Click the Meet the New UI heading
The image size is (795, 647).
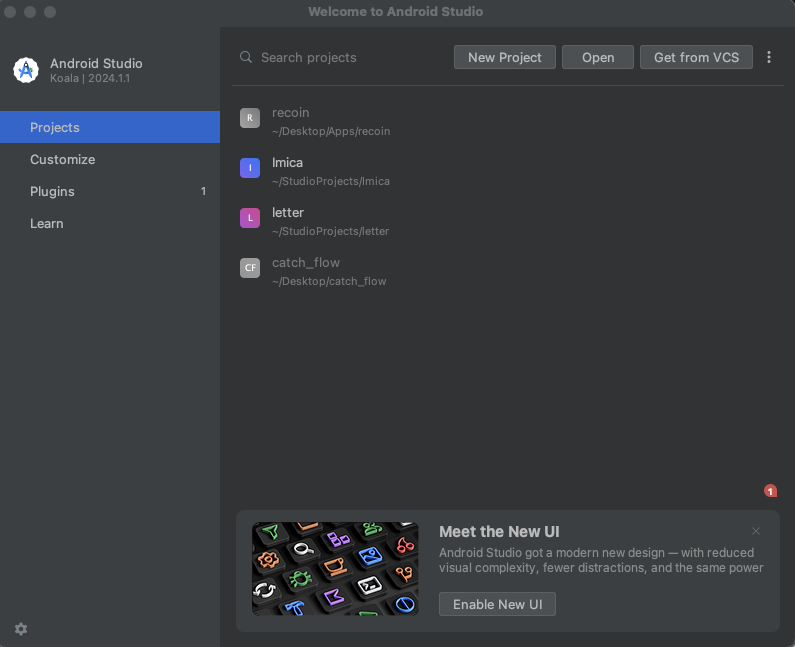499,531
